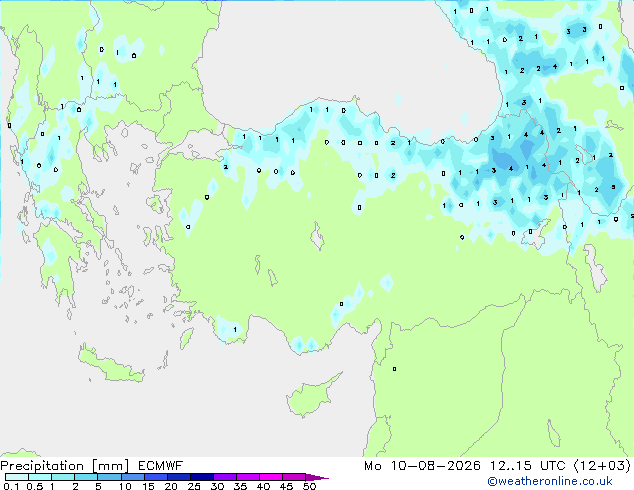Select the 35–40 mm legend swatch
Screen dimensions: 634x490
coord(247,477)
